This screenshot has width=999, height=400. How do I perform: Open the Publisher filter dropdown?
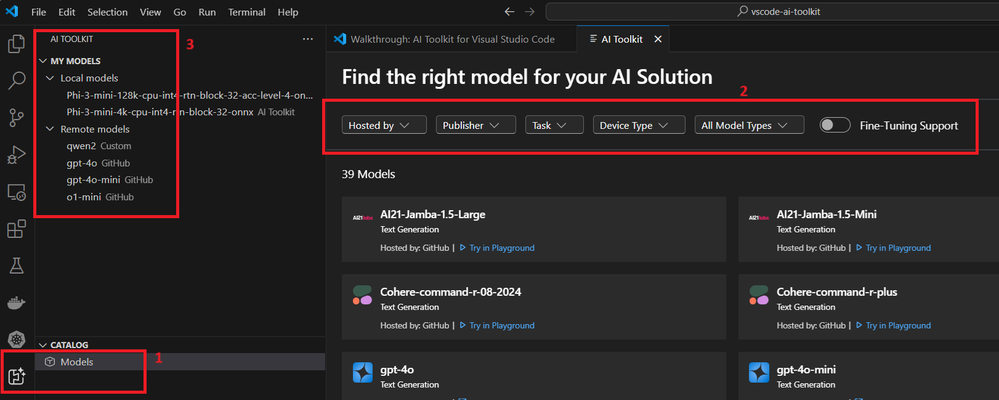(475, 125)
